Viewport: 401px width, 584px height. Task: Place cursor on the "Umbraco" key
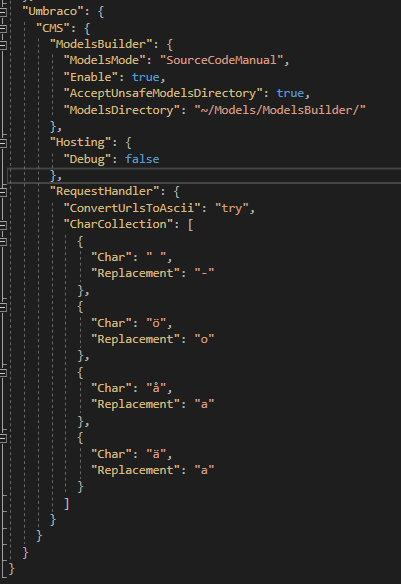(x=53, y=11)
